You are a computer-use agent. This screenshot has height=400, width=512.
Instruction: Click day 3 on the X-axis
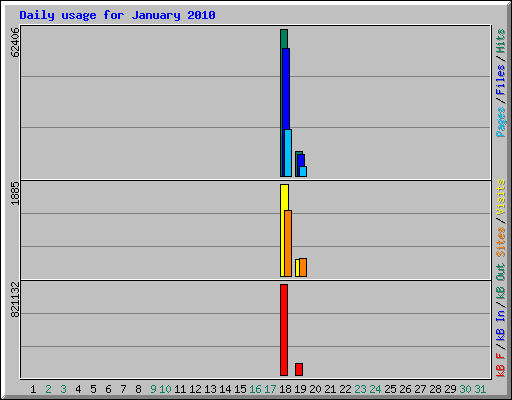pos(63,389)
